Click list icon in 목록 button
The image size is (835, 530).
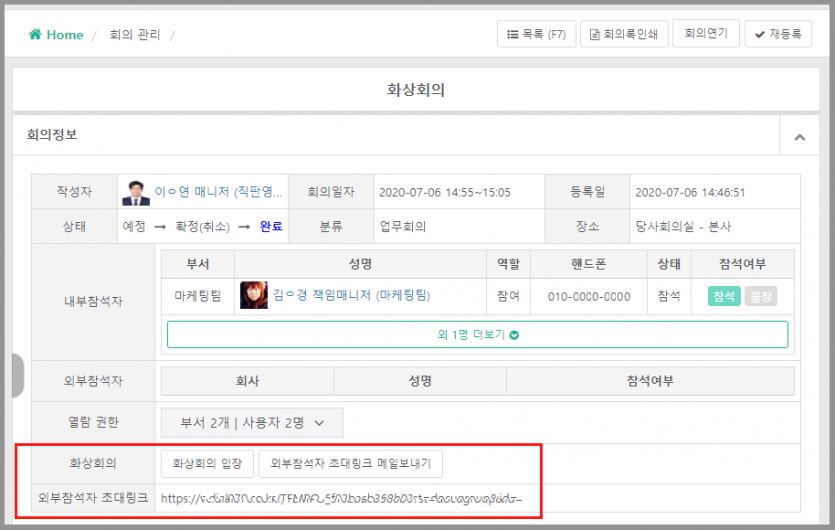click(x=512, y=35)
